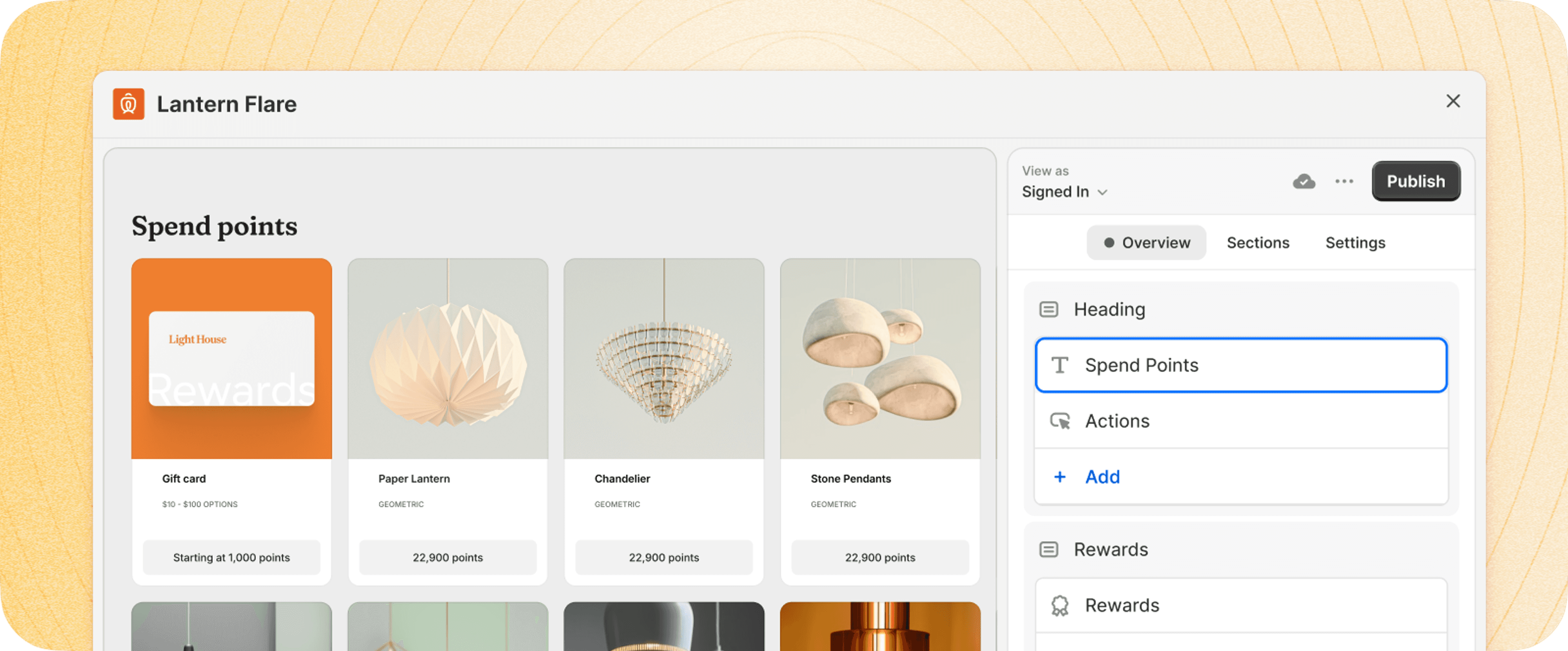Switch to the Sections tab

[1258, 243]
